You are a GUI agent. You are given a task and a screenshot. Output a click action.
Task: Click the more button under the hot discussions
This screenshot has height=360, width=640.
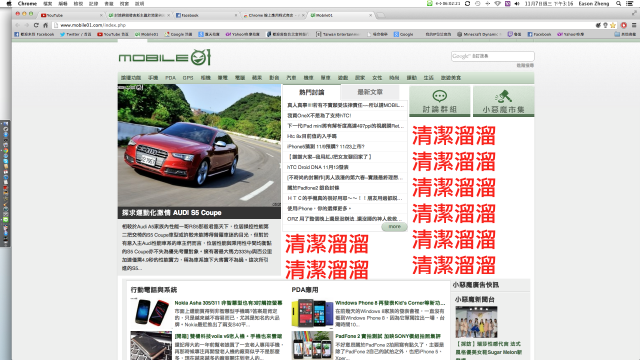point(394,227)
